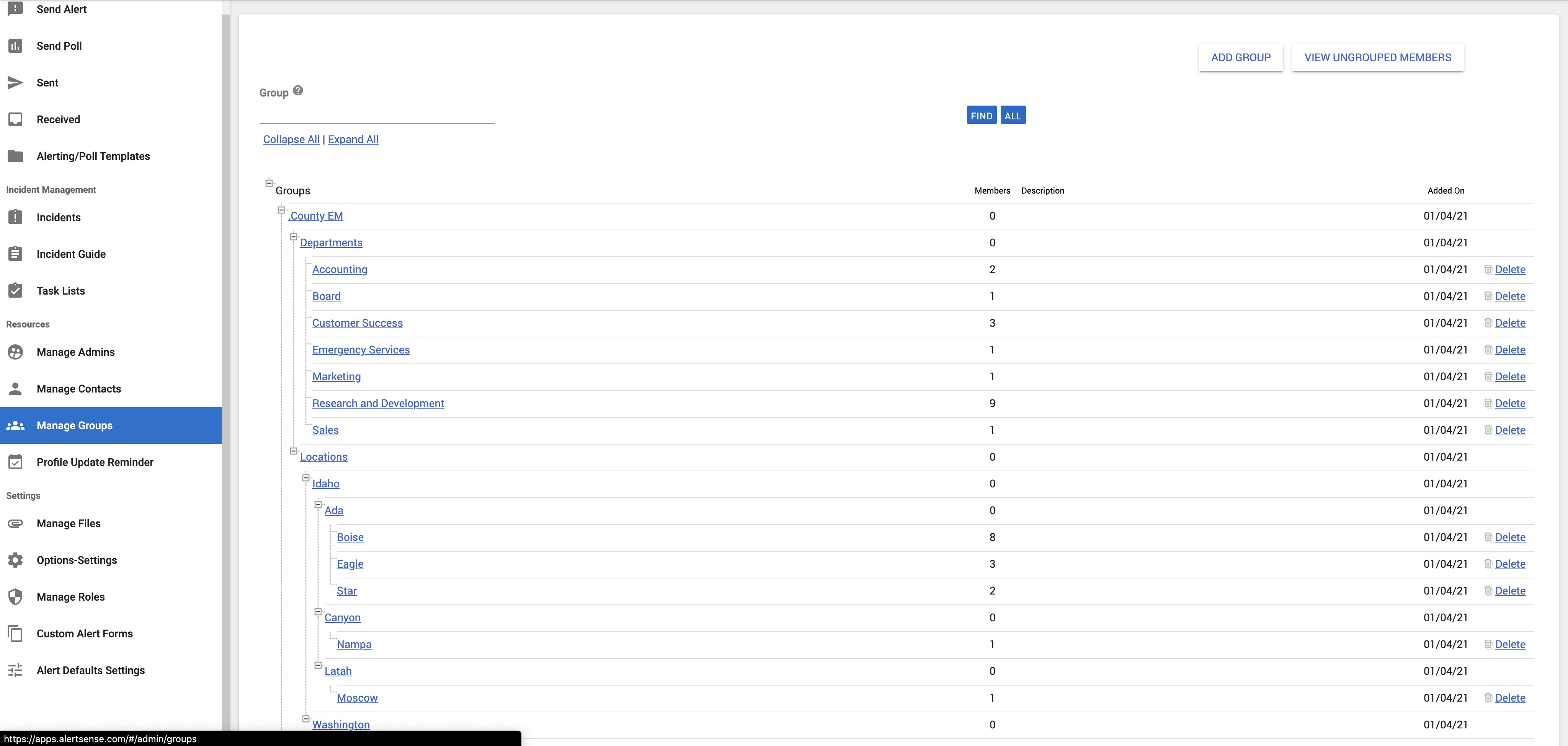Click the Members column header

click(991, 191)
